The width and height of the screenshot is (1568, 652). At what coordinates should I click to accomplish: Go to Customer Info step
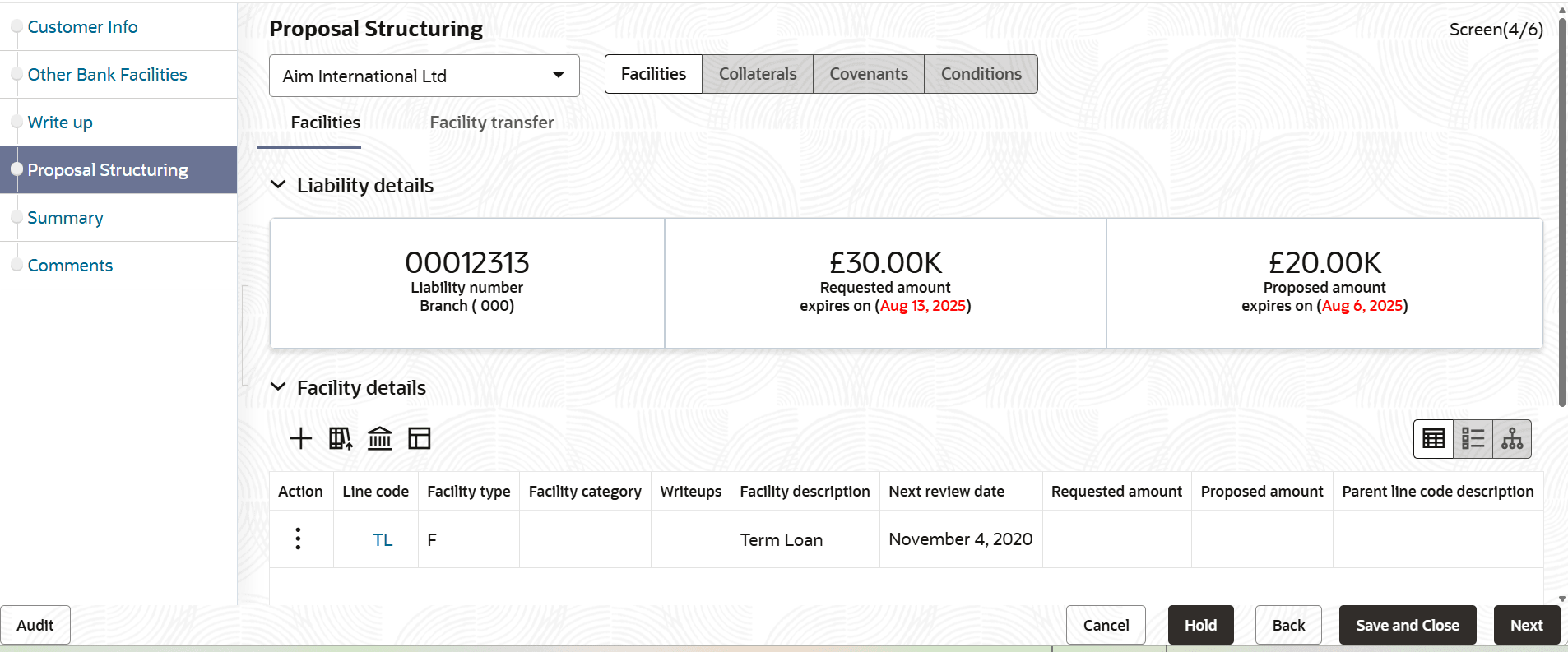[82, 27]
